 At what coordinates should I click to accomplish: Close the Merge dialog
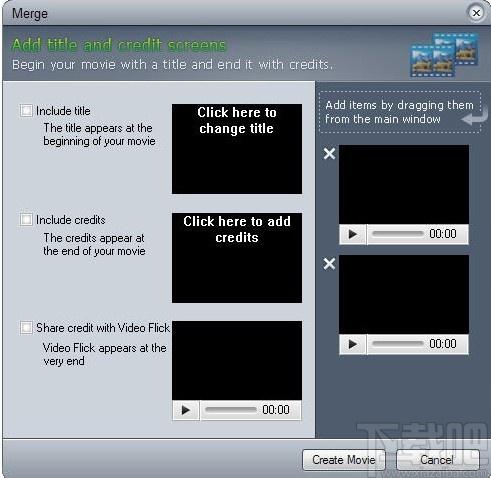click(476, 13)
